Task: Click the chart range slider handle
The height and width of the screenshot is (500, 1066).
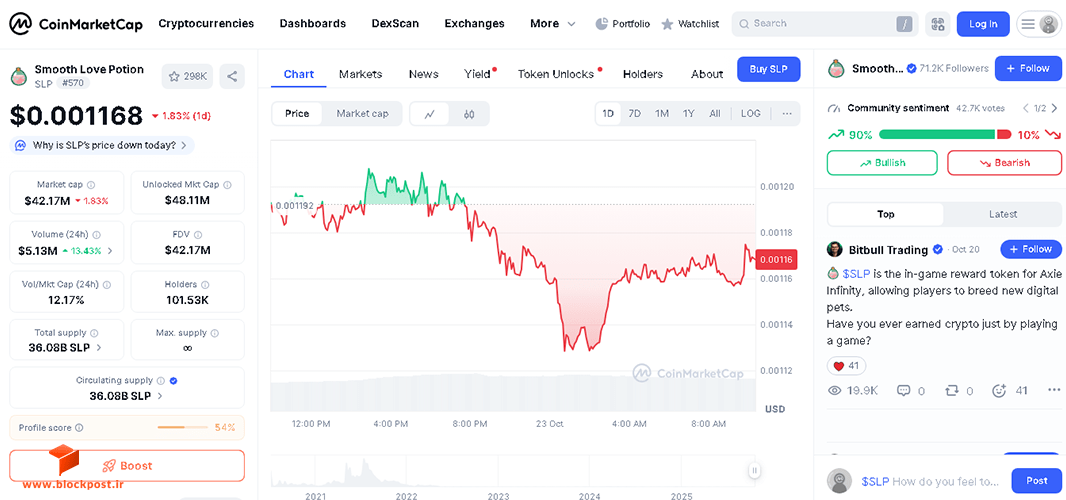Action: click(x=754, y=470)
